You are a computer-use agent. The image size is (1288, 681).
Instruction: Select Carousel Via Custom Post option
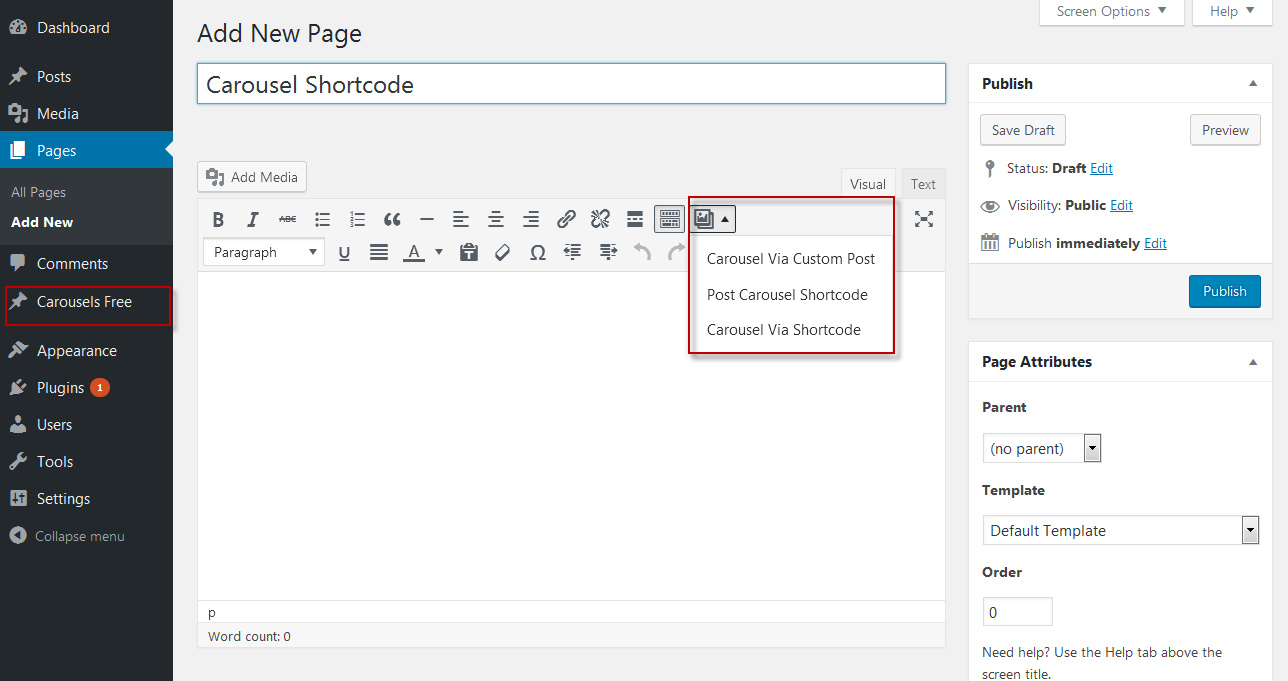[x=791, y=258]
